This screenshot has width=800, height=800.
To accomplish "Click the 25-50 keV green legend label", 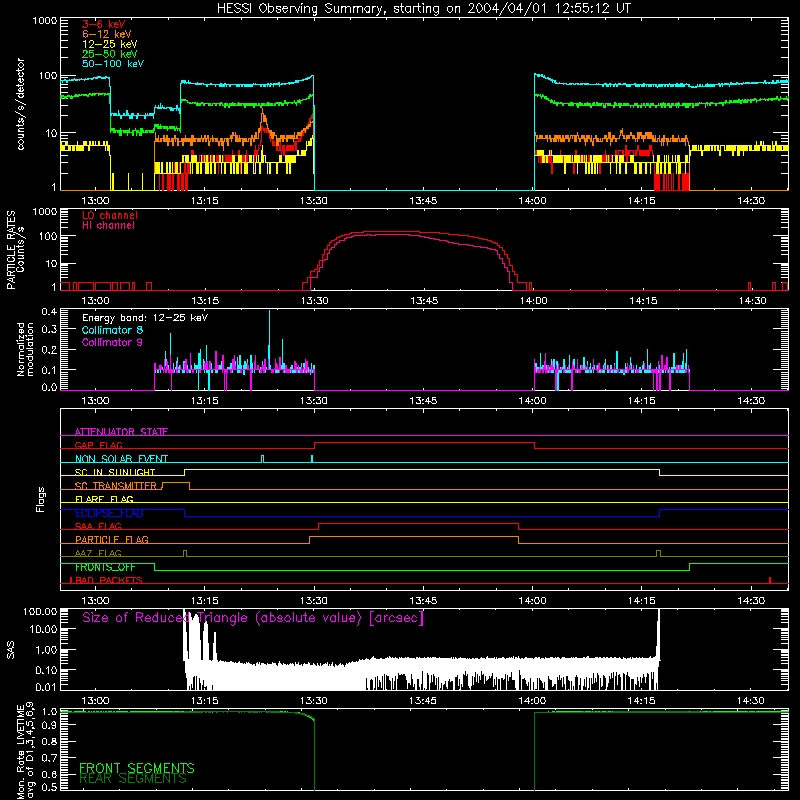I will [x=110, y=54].
